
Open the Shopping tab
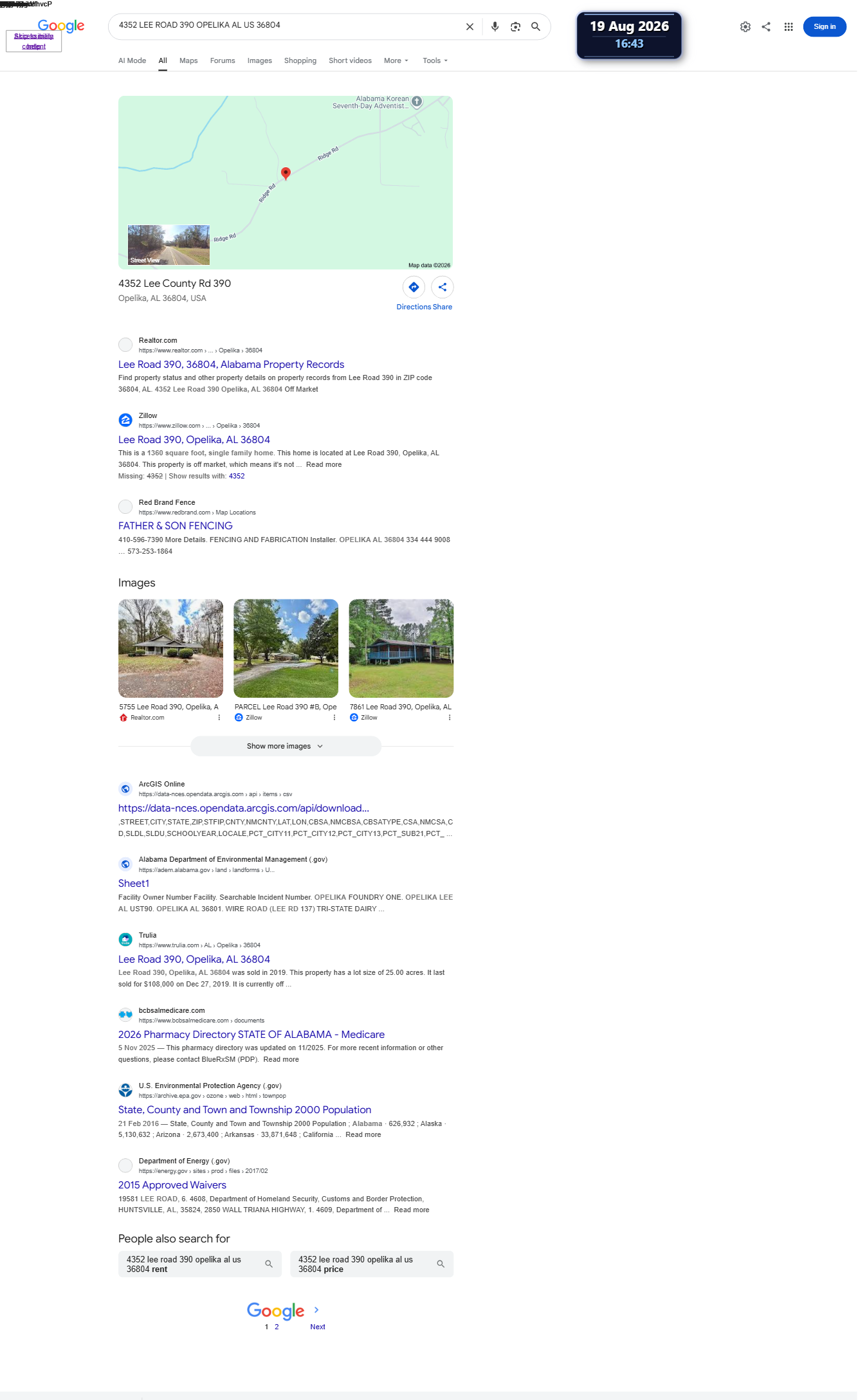(300, 60)
